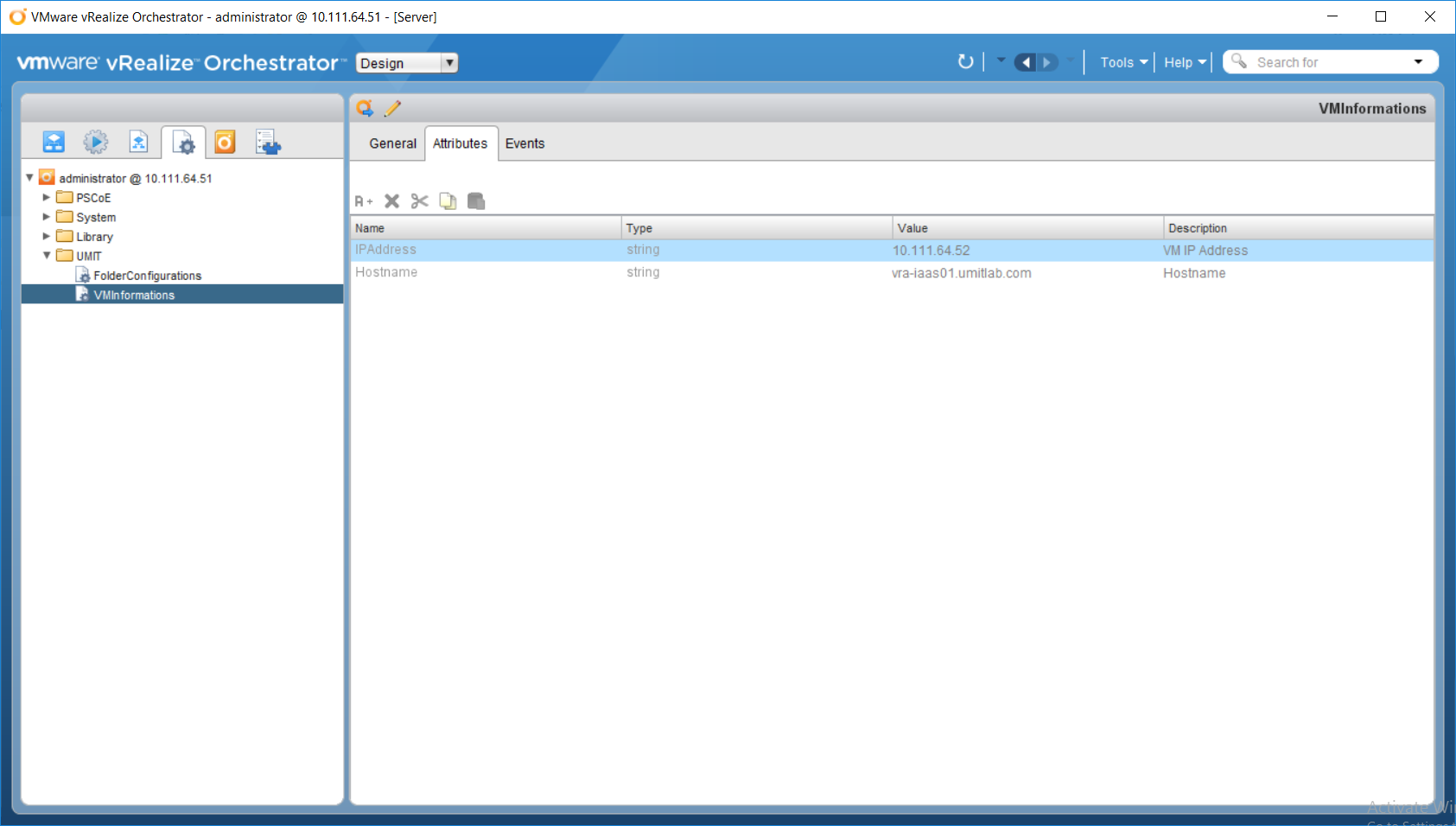
Task: Expand the Library folder
Action: 47,237
